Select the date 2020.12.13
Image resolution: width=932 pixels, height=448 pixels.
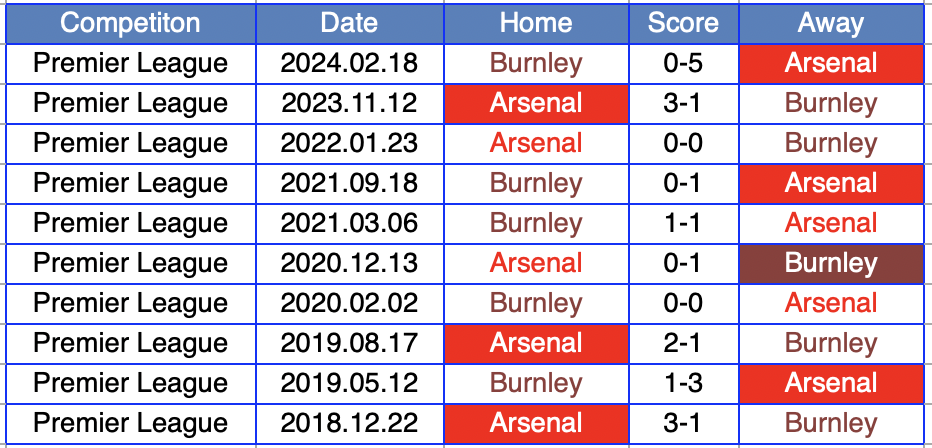pyautogui.click(x=349, y=263)
